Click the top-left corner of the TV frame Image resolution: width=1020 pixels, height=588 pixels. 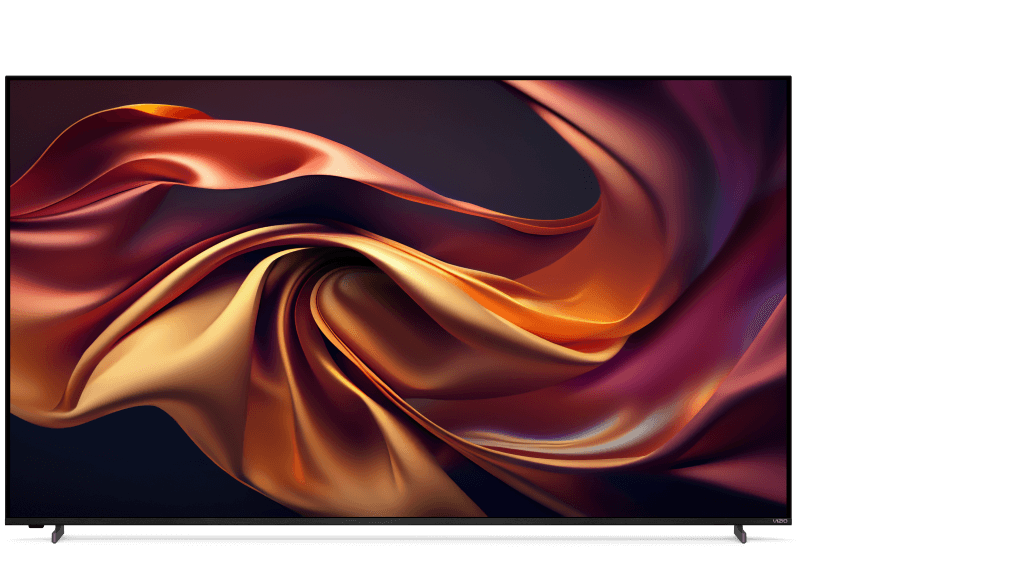pos(7,78)
